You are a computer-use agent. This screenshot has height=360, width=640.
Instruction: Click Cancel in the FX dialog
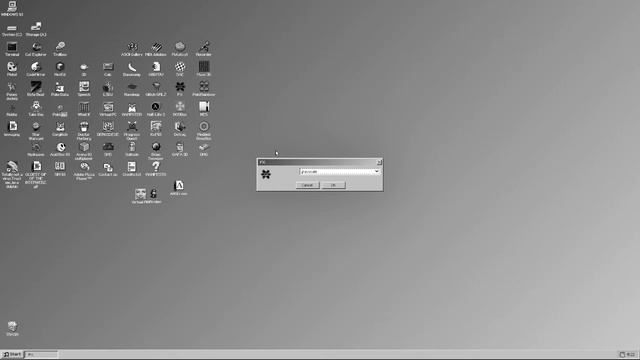pyautogui.click(x=307, y=185)
